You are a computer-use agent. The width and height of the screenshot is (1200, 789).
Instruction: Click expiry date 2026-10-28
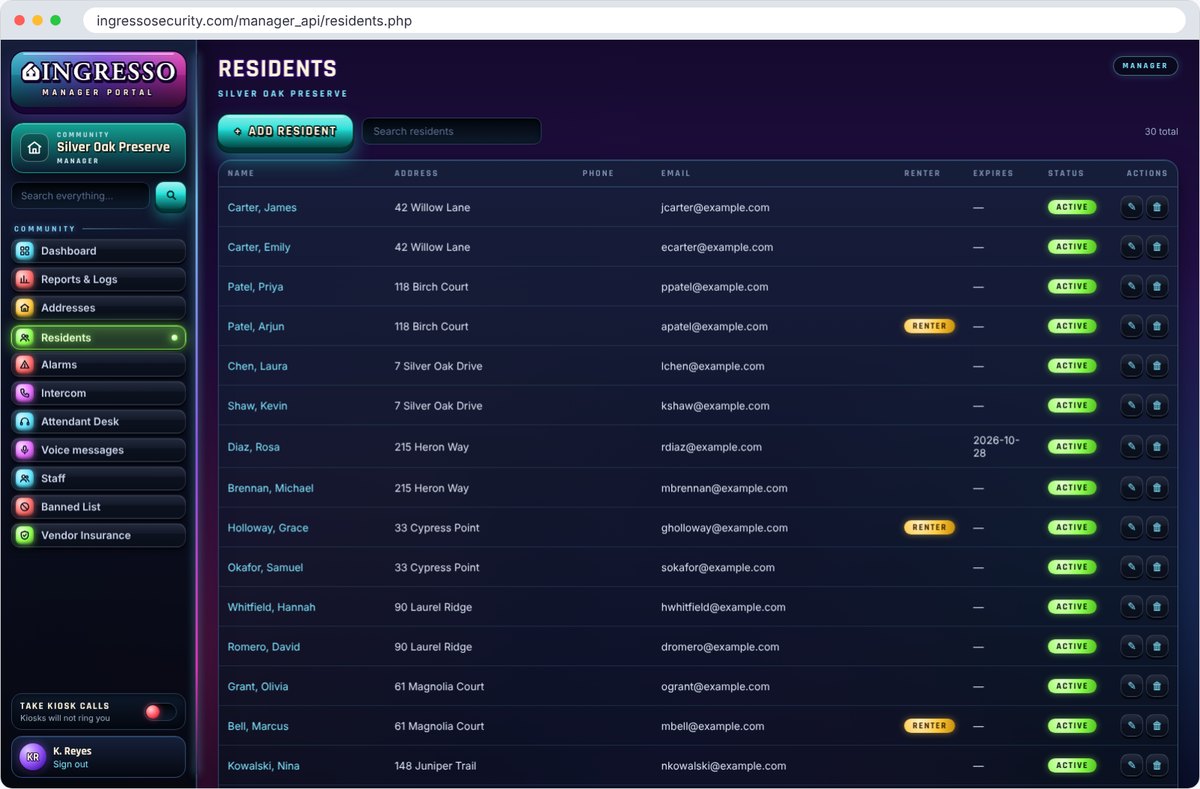coord(996,447)
